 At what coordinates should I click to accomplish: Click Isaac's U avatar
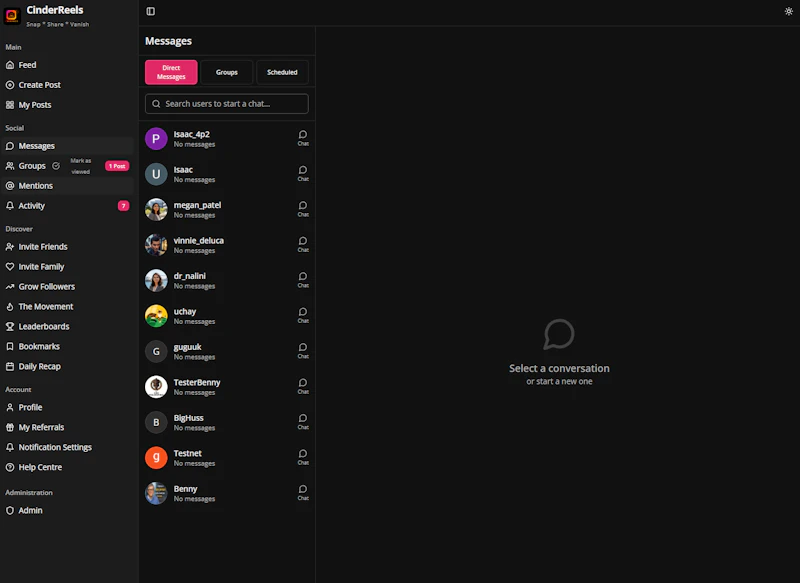coord(156,174)
